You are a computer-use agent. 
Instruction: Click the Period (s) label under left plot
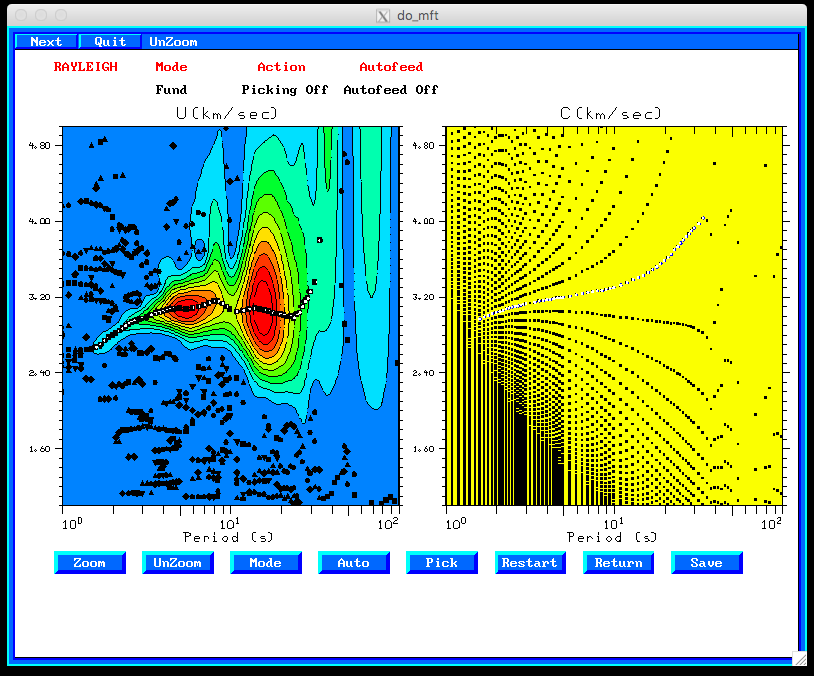click(228, 537)
